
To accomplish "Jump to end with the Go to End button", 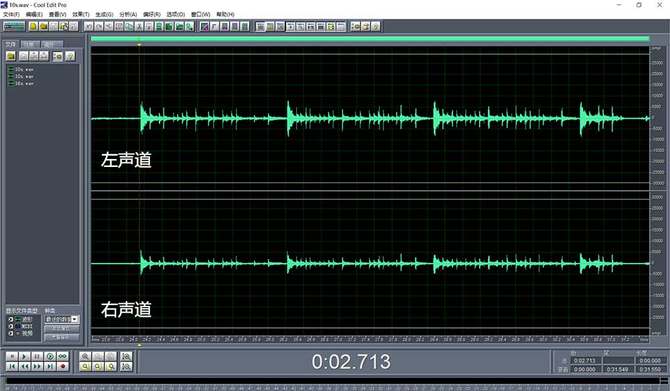I will click(50, 366).
